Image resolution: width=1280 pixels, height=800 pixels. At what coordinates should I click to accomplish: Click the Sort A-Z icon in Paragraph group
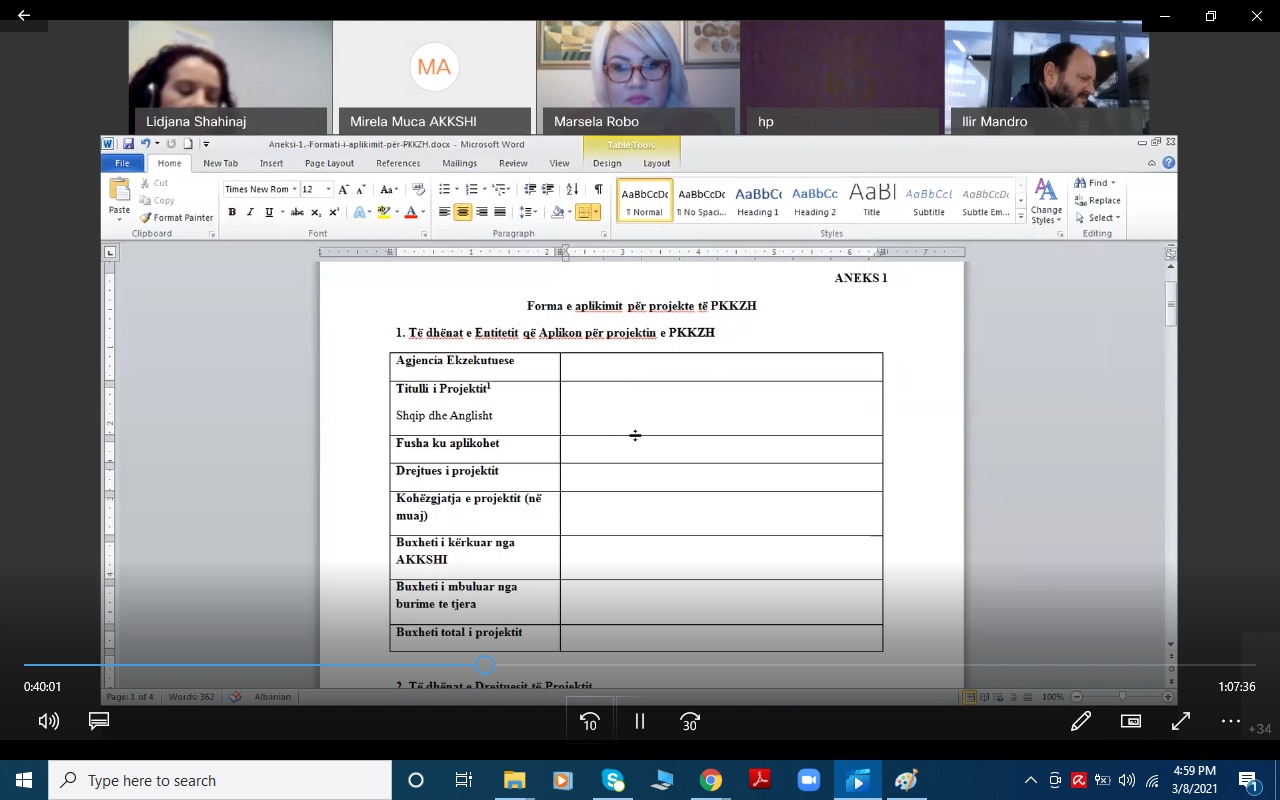572,189
